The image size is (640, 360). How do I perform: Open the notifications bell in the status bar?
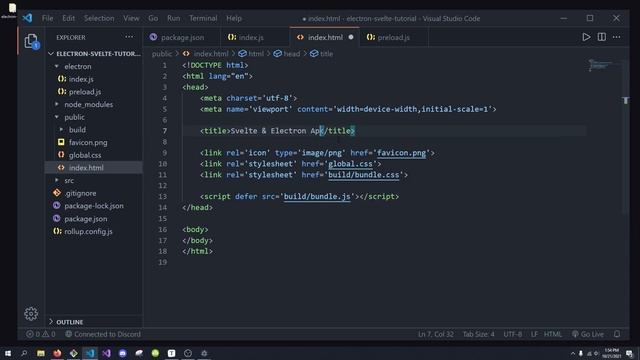[617, 334]
